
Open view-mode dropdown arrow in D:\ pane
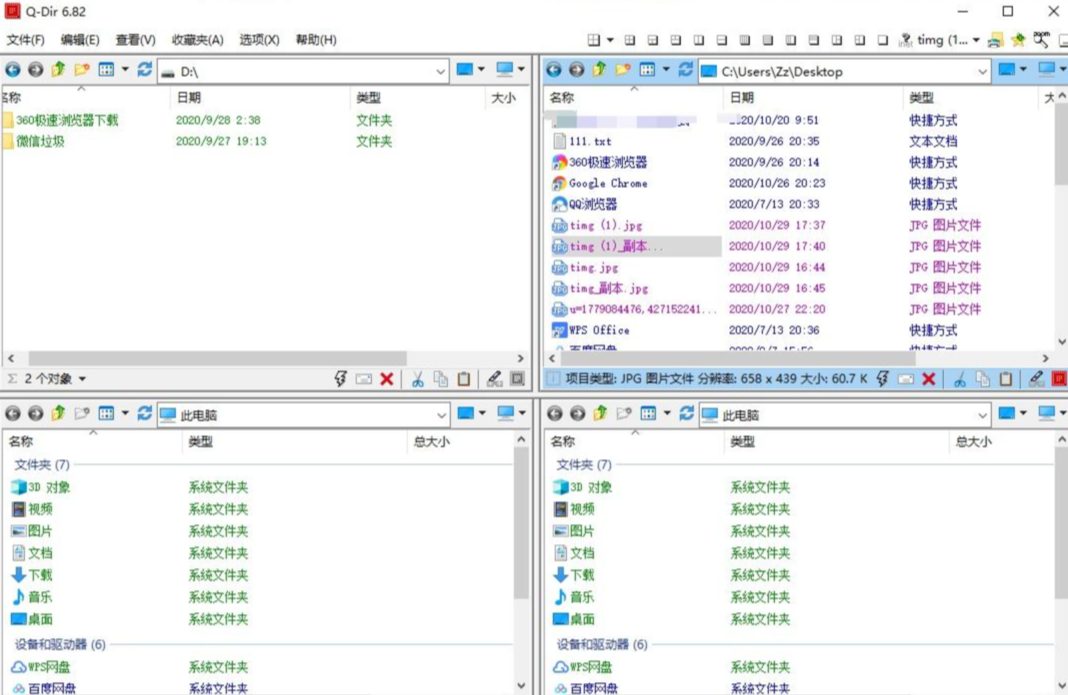(125, 70)
